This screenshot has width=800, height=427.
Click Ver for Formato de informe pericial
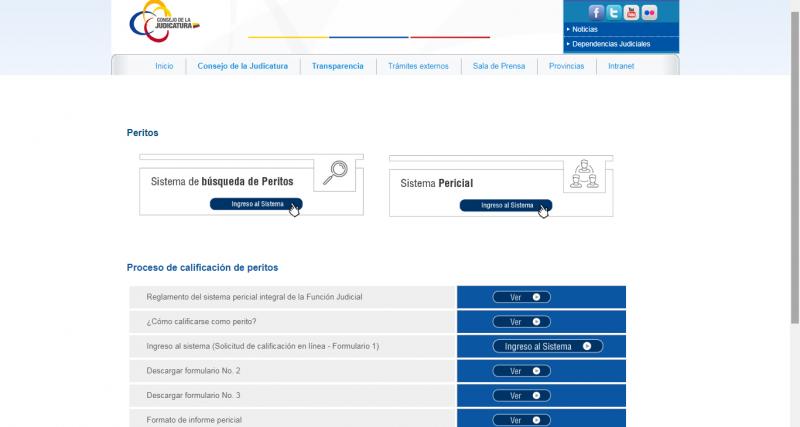point(521,420)
